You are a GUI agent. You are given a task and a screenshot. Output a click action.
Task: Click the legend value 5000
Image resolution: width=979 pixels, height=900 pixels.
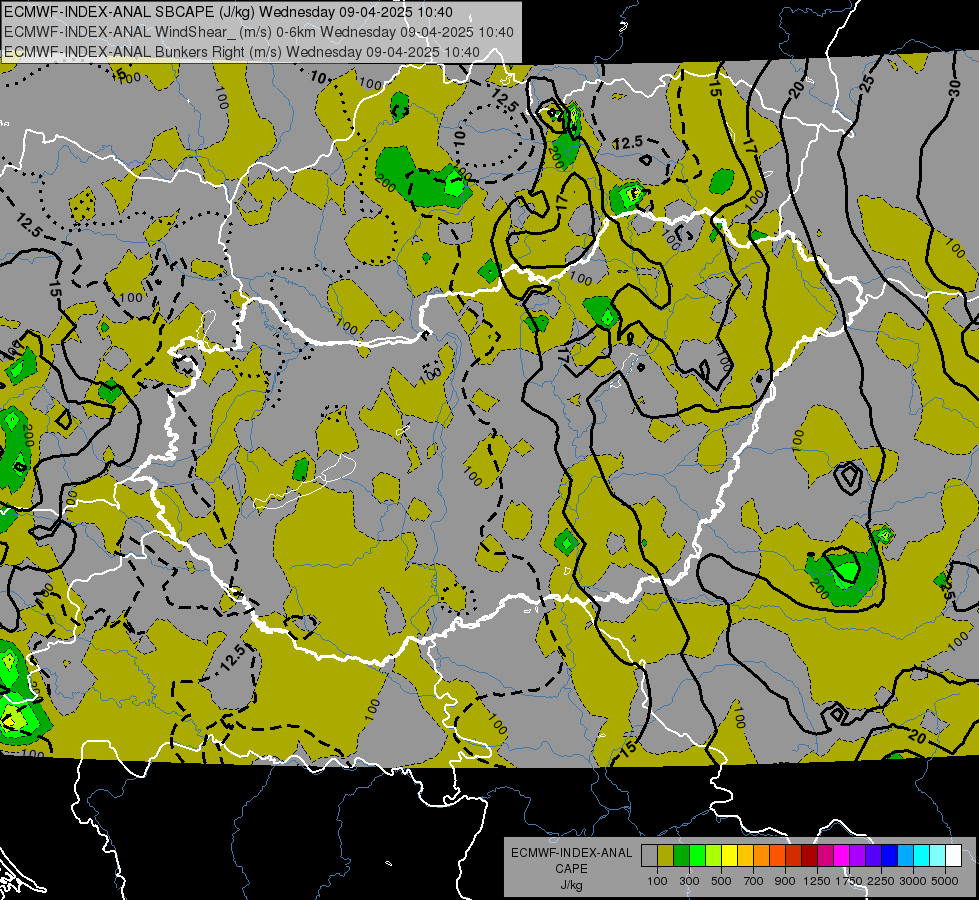[x=945, y=881]
